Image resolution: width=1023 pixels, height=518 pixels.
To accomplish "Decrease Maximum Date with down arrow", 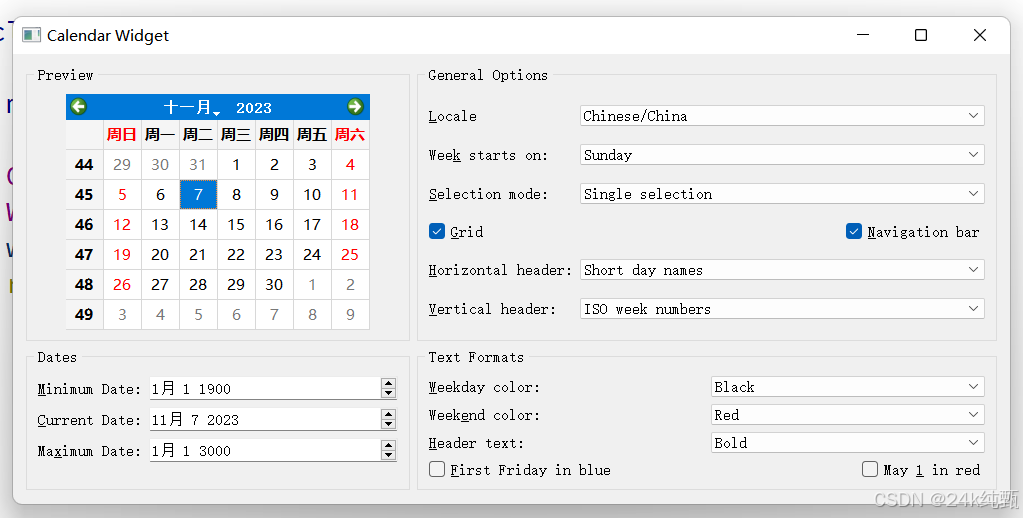I will [388, 455].
